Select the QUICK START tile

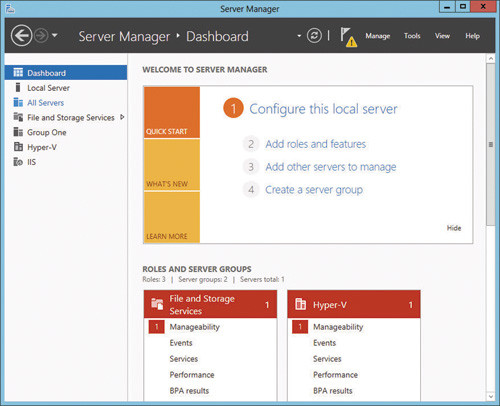172,112
